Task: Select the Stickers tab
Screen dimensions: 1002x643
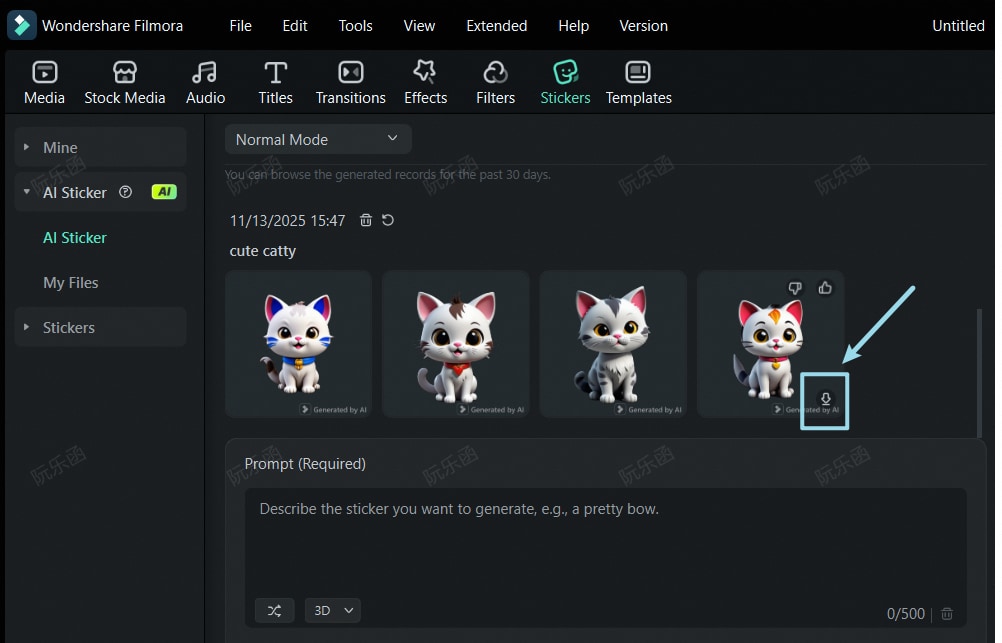Action: 565,83
